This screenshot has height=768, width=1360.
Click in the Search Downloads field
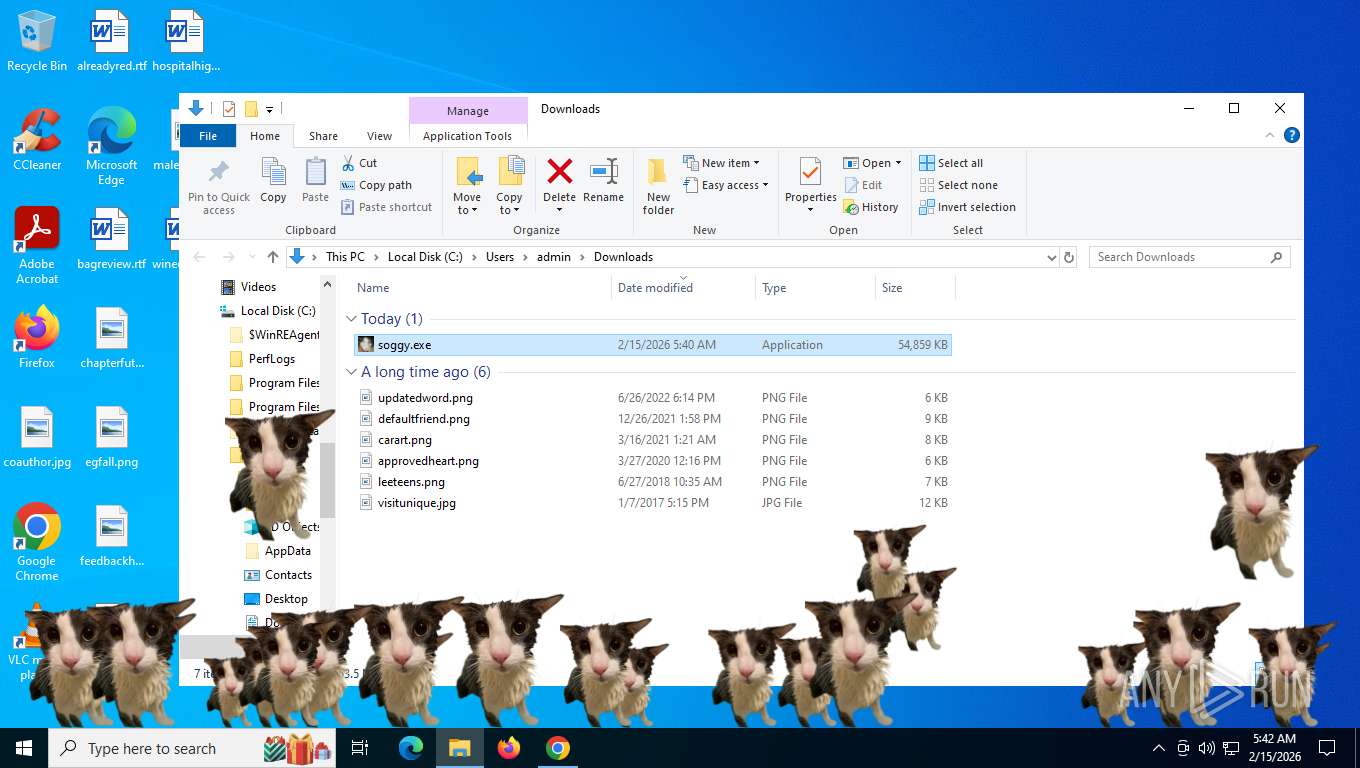[1189, 257]
